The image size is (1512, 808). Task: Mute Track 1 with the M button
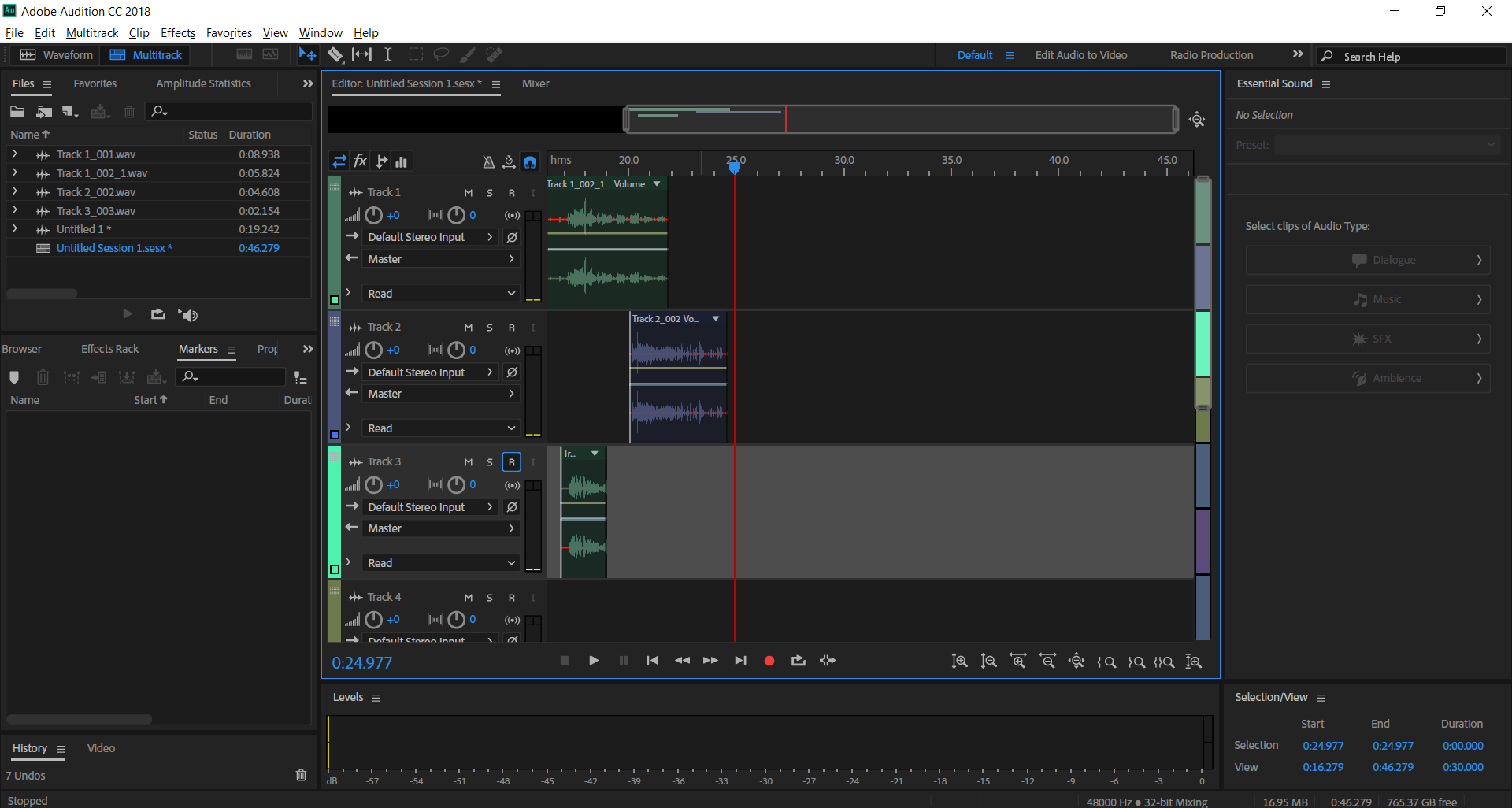(x=468, y=192)
